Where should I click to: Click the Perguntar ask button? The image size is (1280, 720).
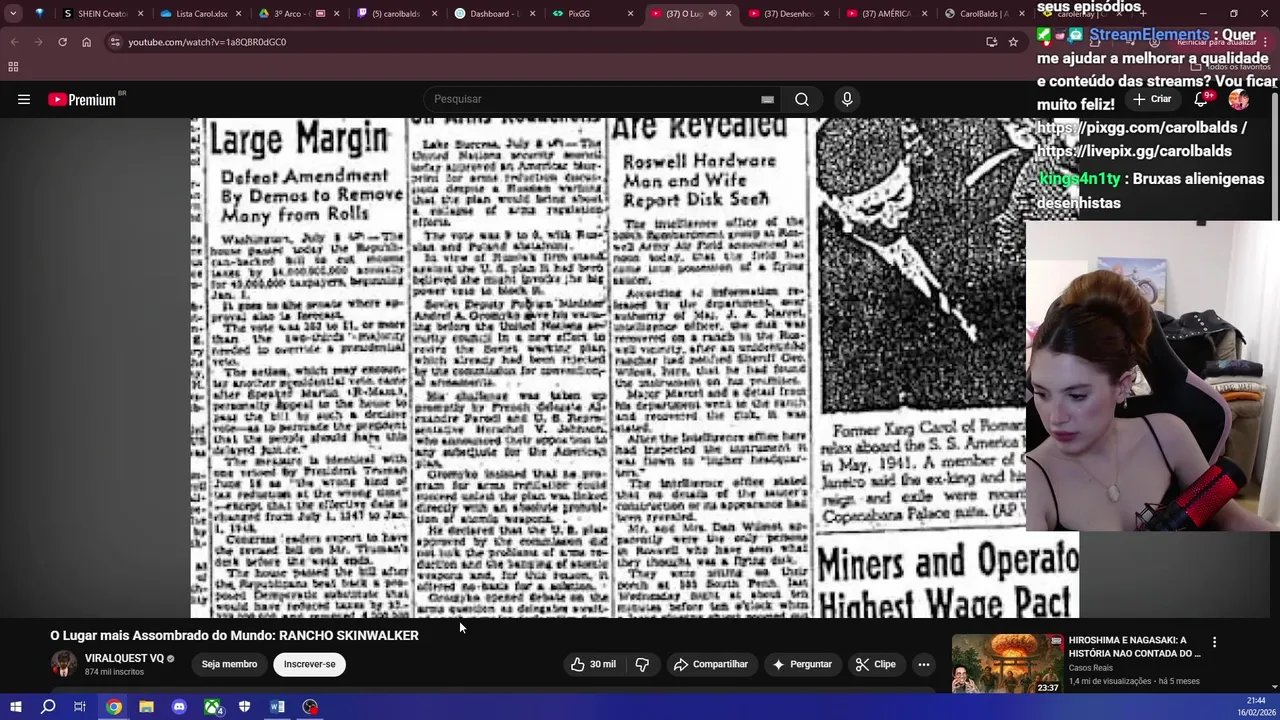pyautogui.click(x=802, y=664)
